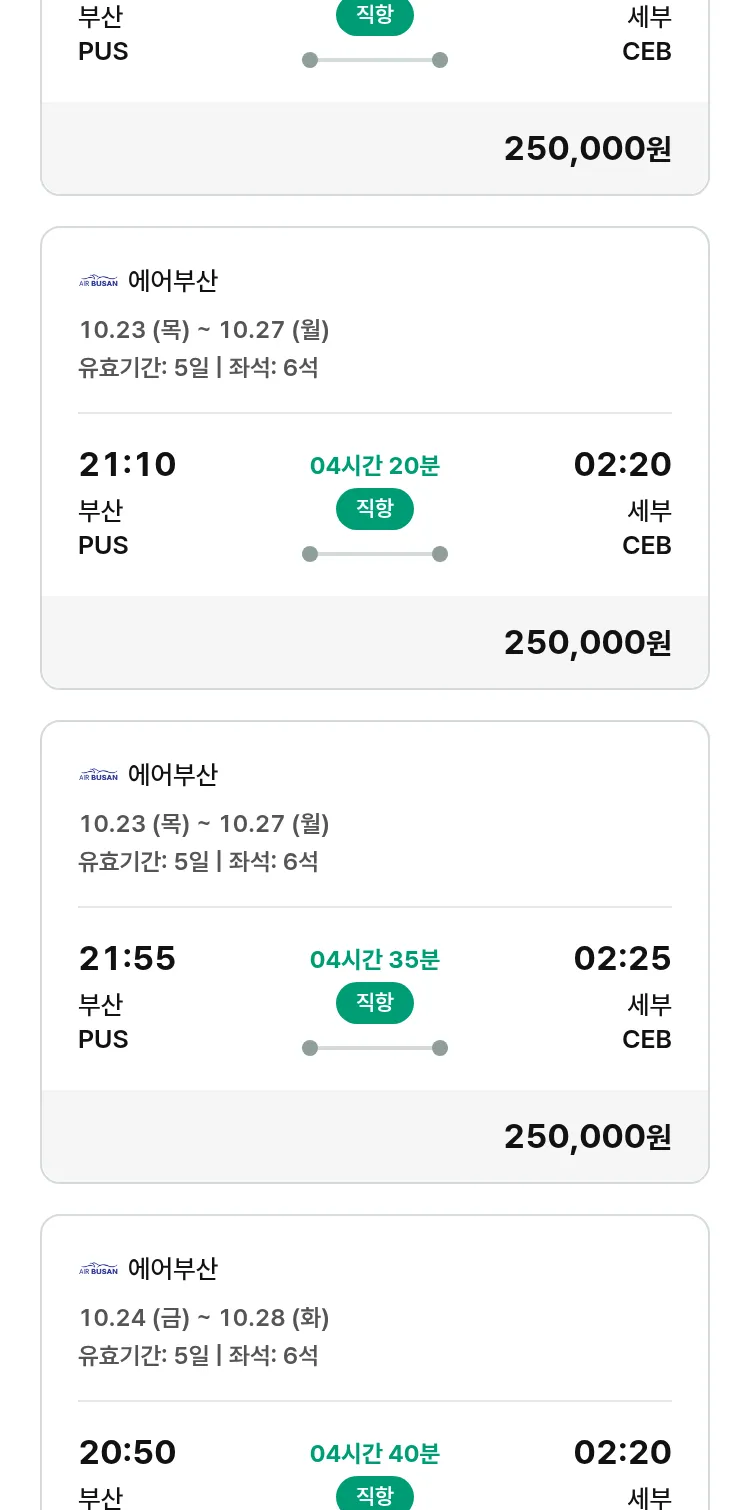Click the route line on the 21:10 flight
Image resolution: width=750 pixels, height=1510 pixels.
(x=375, y=554)
